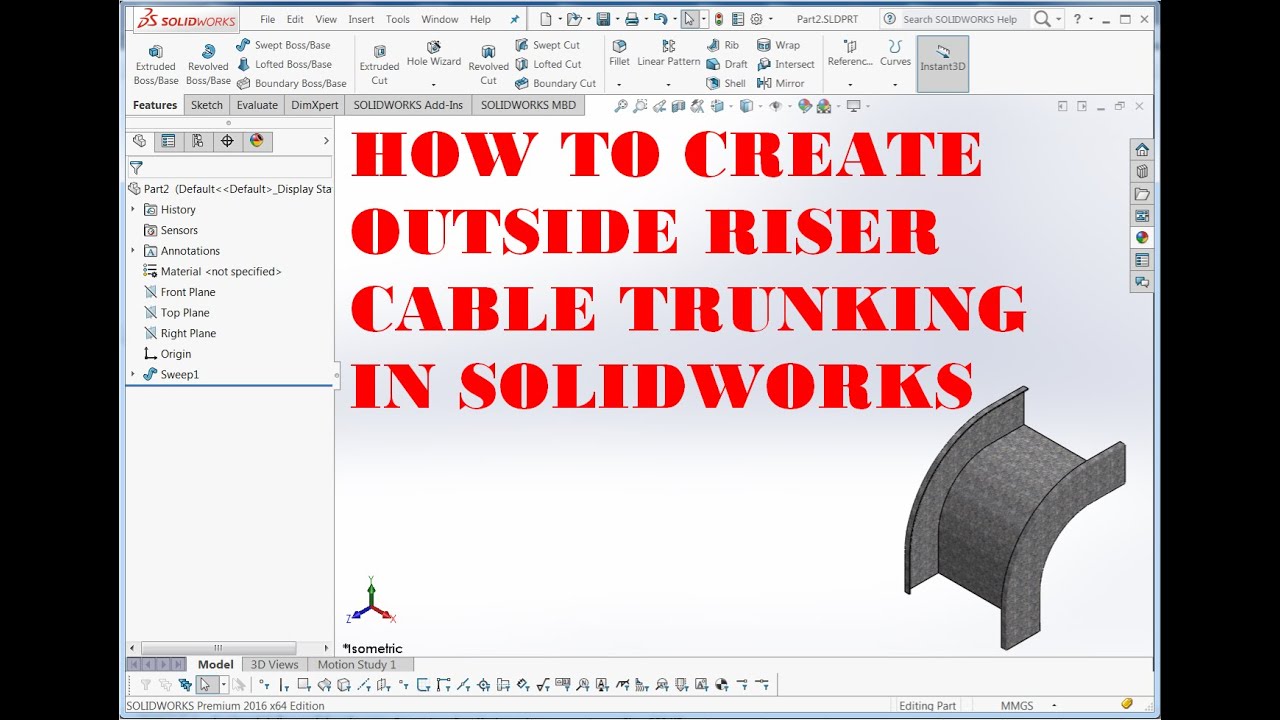
Task: Switch to PropertyManager tab icon
Action: (168, 141)
